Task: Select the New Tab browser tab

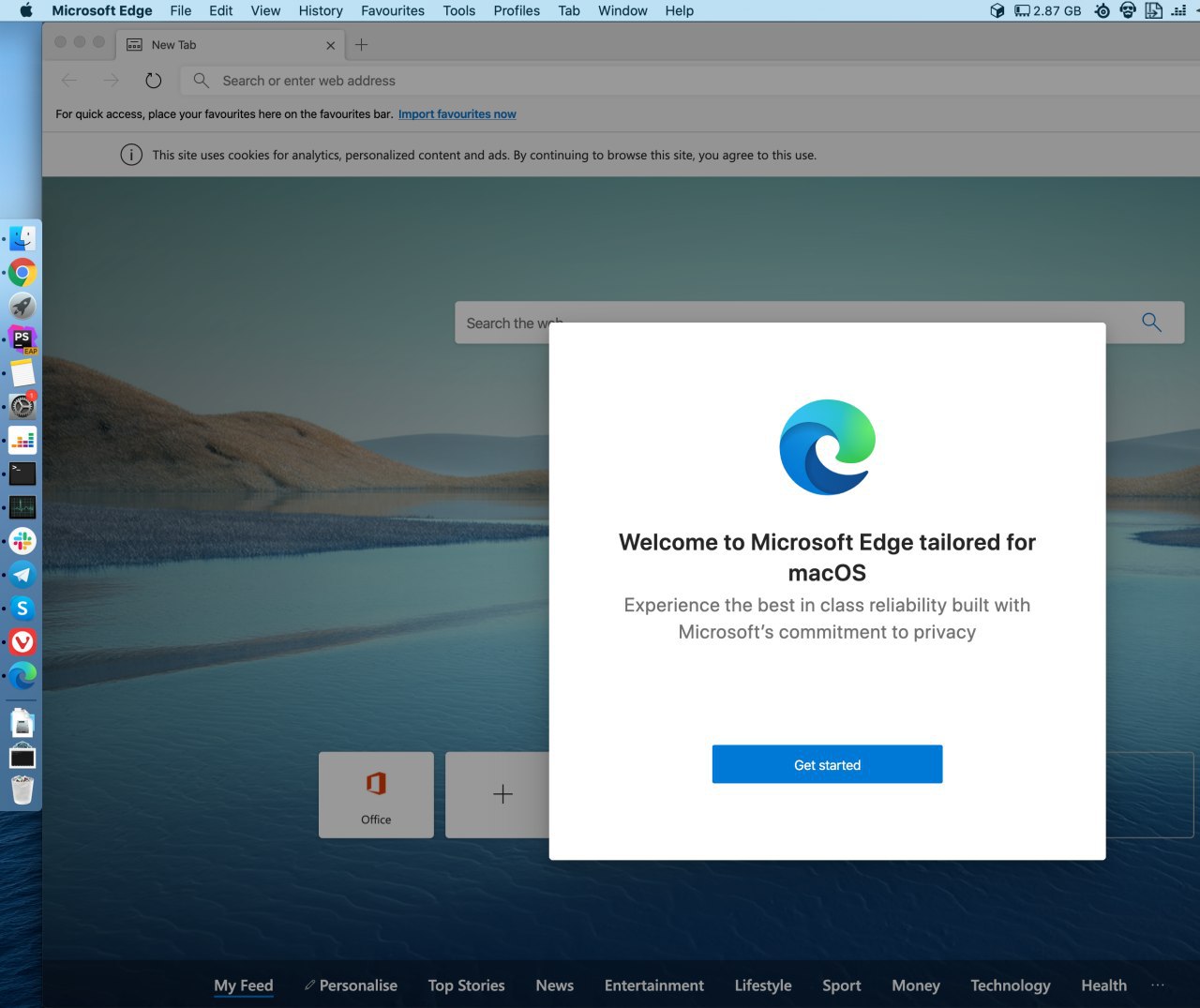Action: click(230, 45)
